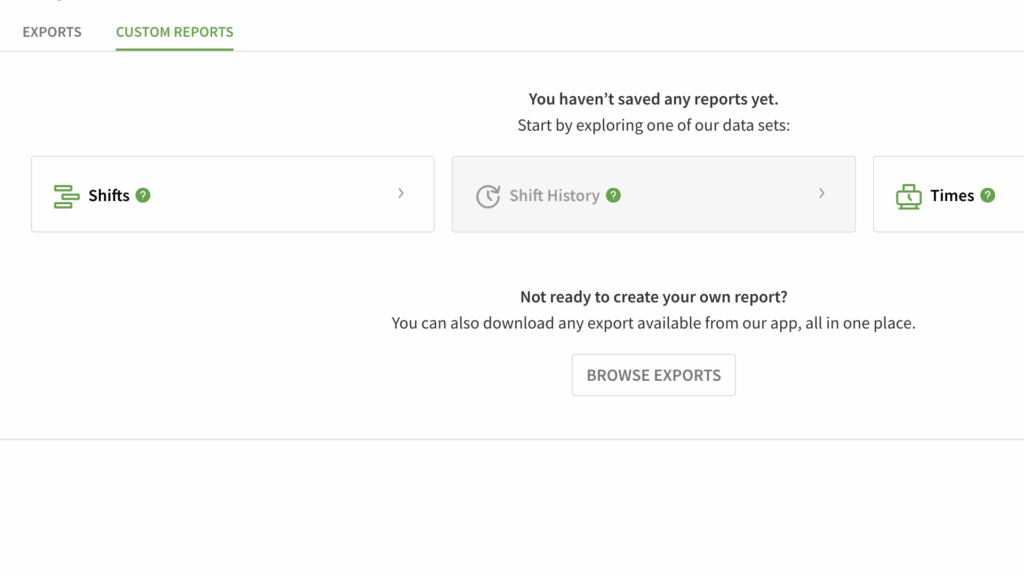Screen dimensions: 1024x576
Task: Expand the Shift History chevron arrow
Action: (822, 194)
